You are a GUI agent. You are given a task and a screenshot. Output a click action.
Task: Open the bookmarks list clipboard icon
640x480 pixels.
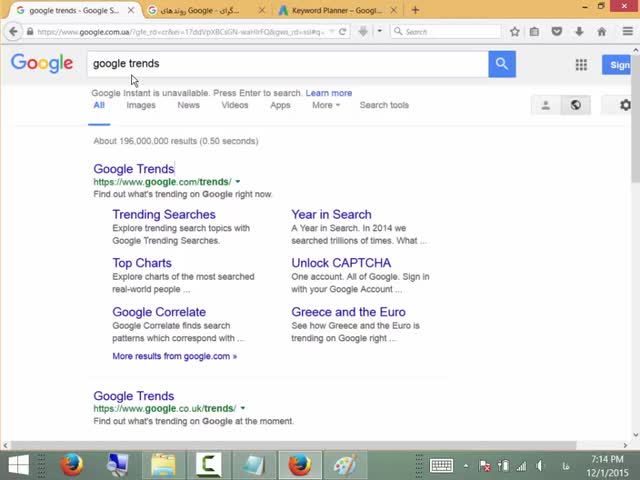(534, 31)
